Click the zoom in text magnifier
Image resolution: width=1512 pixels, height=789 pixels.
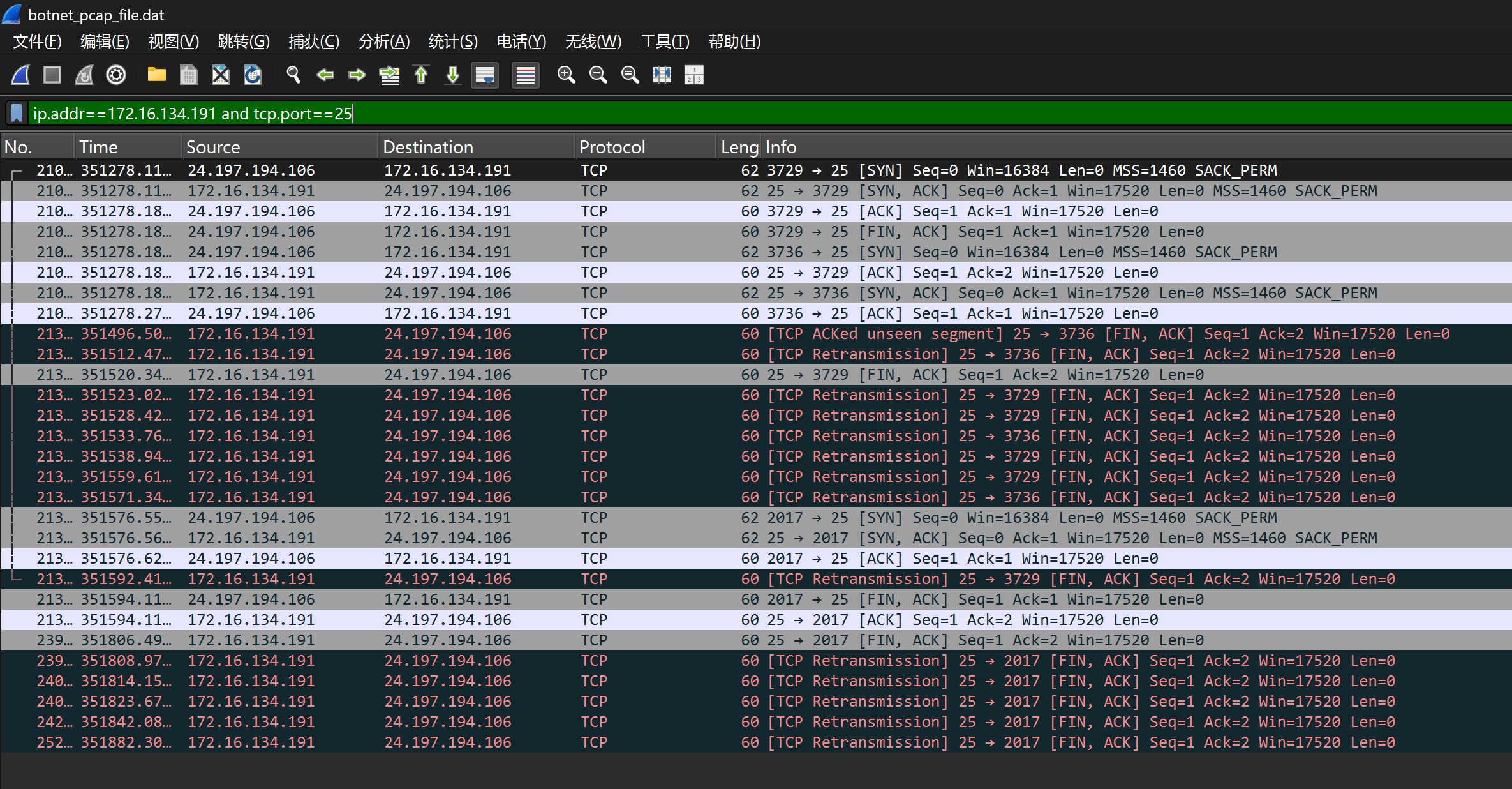[x=566, y=75]
